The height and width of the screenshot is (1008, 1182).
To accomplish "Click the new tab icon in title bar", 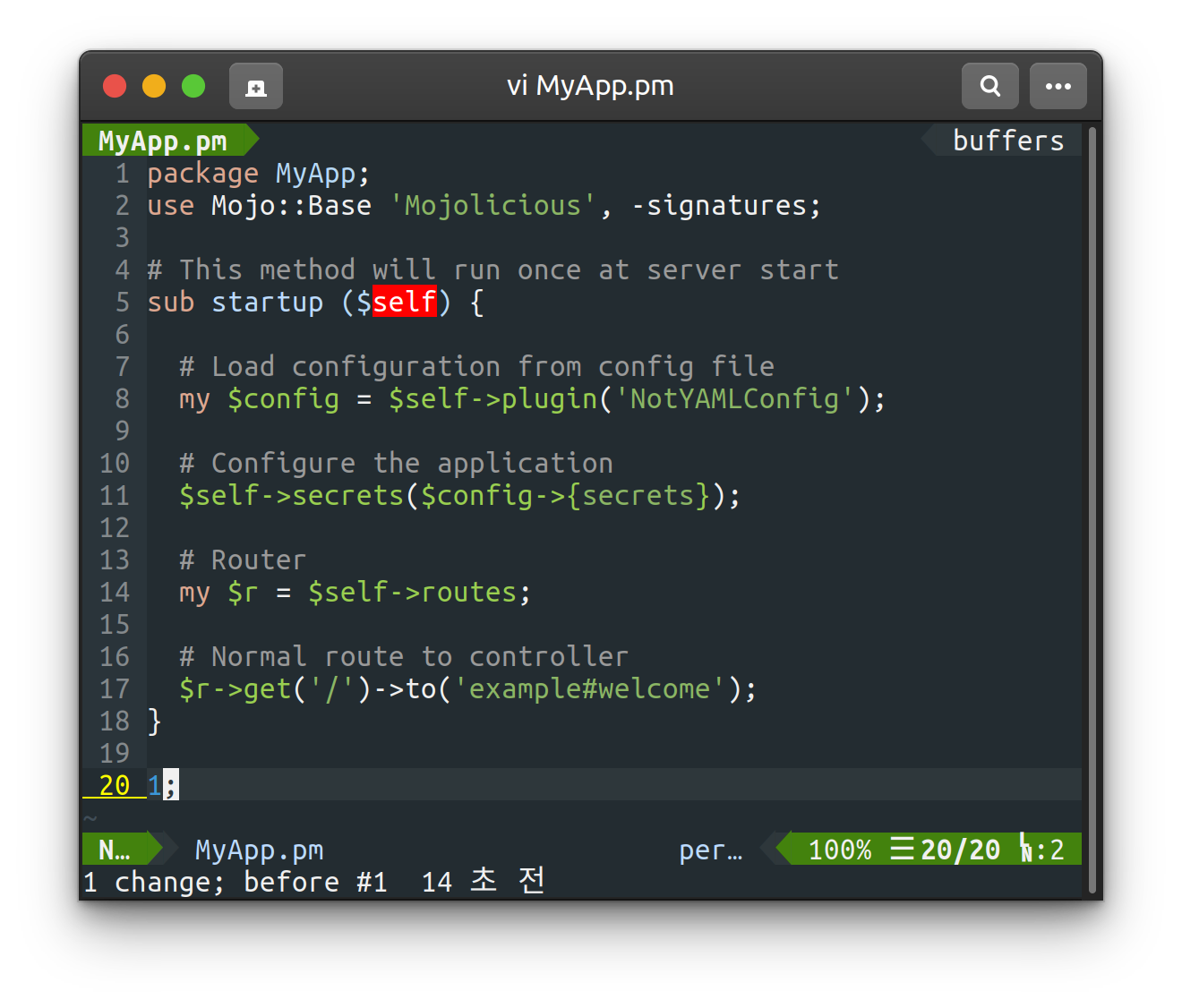I will pos(256,86).
